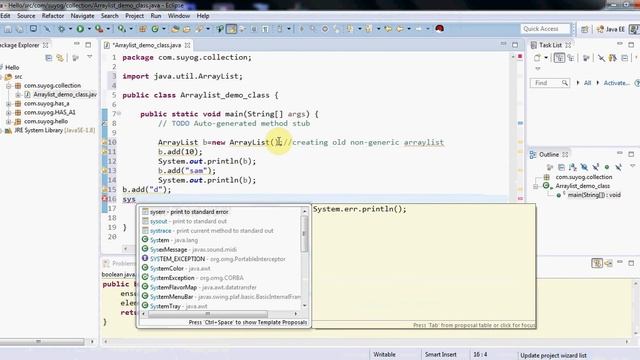Select main(String[]) : void in Outline
This screenshot has width=640, height=360.
(x=593, y=195)
